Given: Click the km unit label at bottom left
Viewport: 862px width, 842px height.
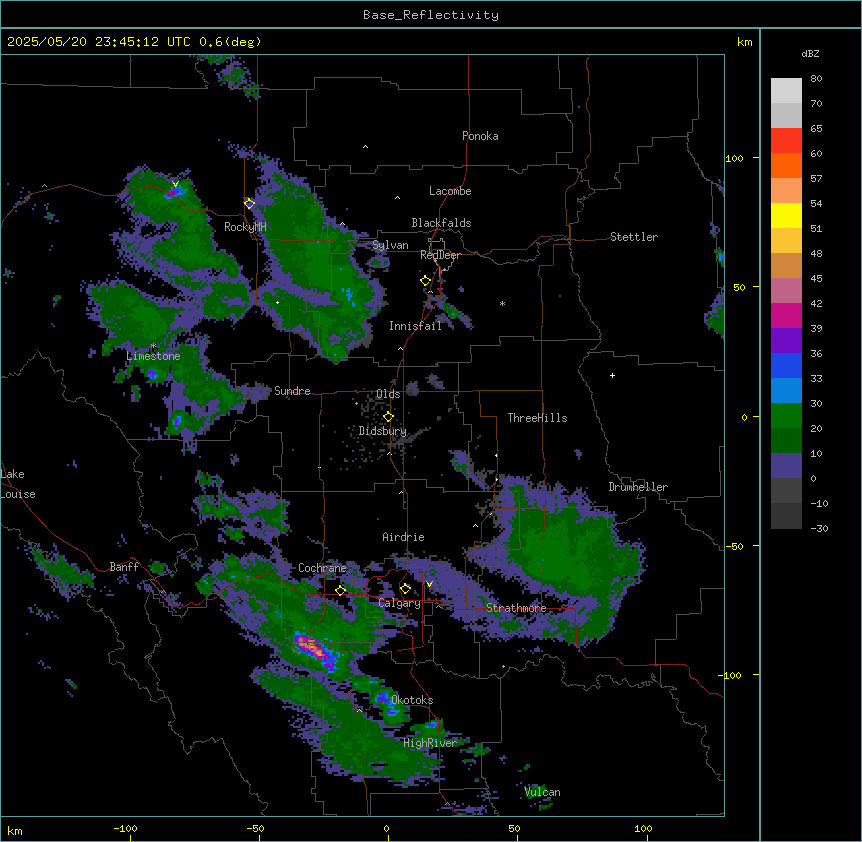Looking at the screenshot, I should click(15, 830).
